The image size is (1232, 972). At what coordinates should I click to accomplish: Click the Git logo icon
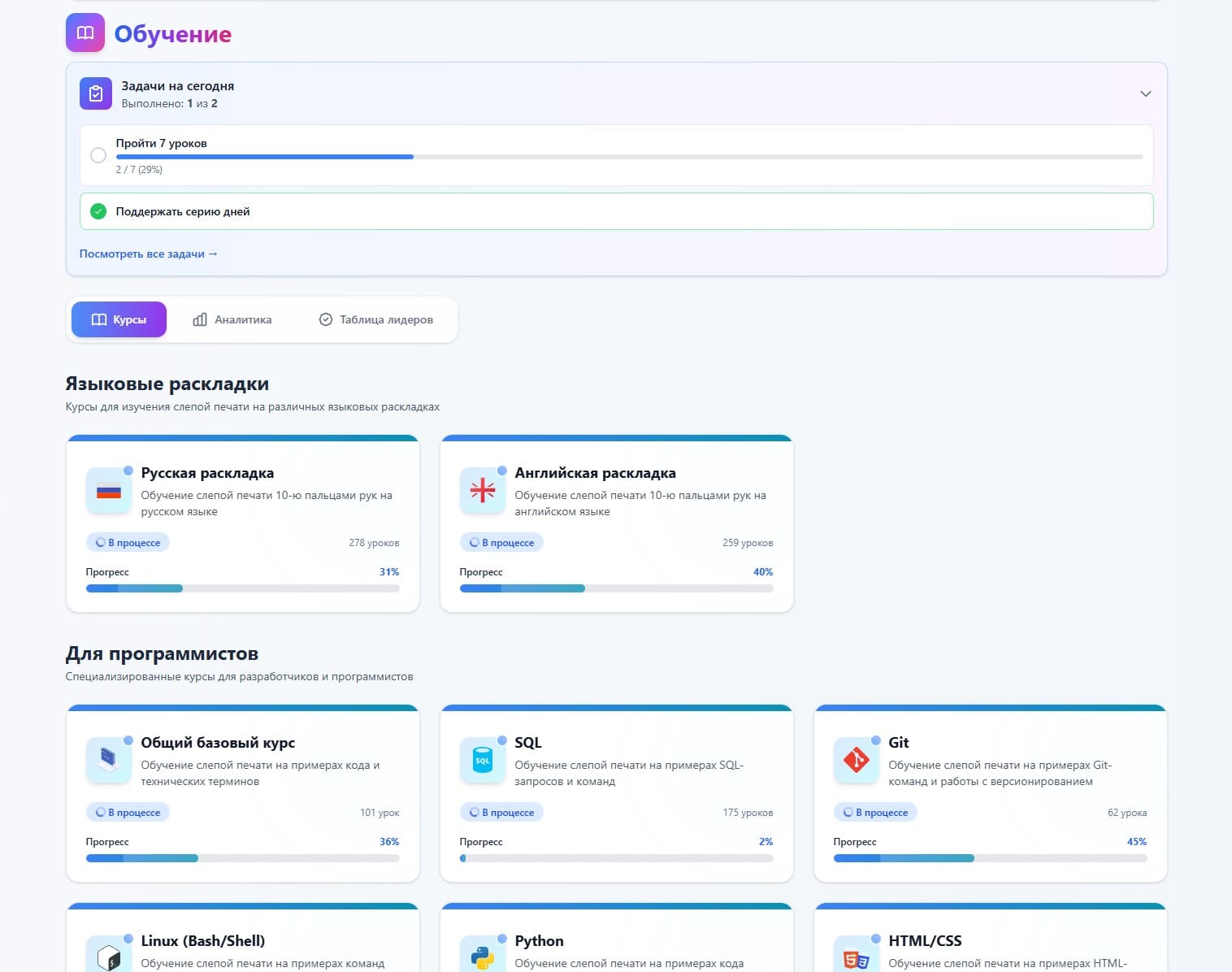click(857, 760)
